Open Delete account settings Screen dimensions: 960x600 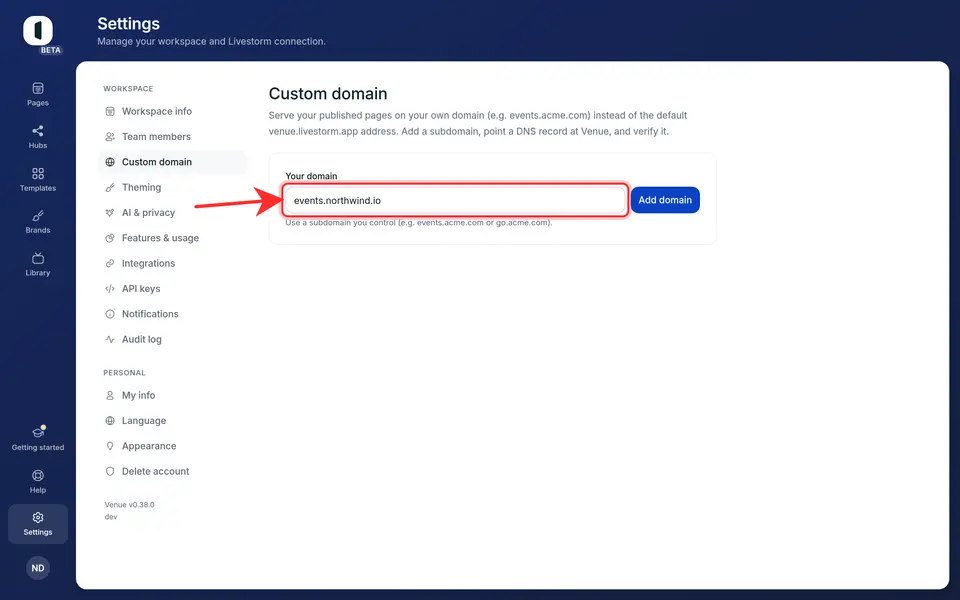[173, 471]
